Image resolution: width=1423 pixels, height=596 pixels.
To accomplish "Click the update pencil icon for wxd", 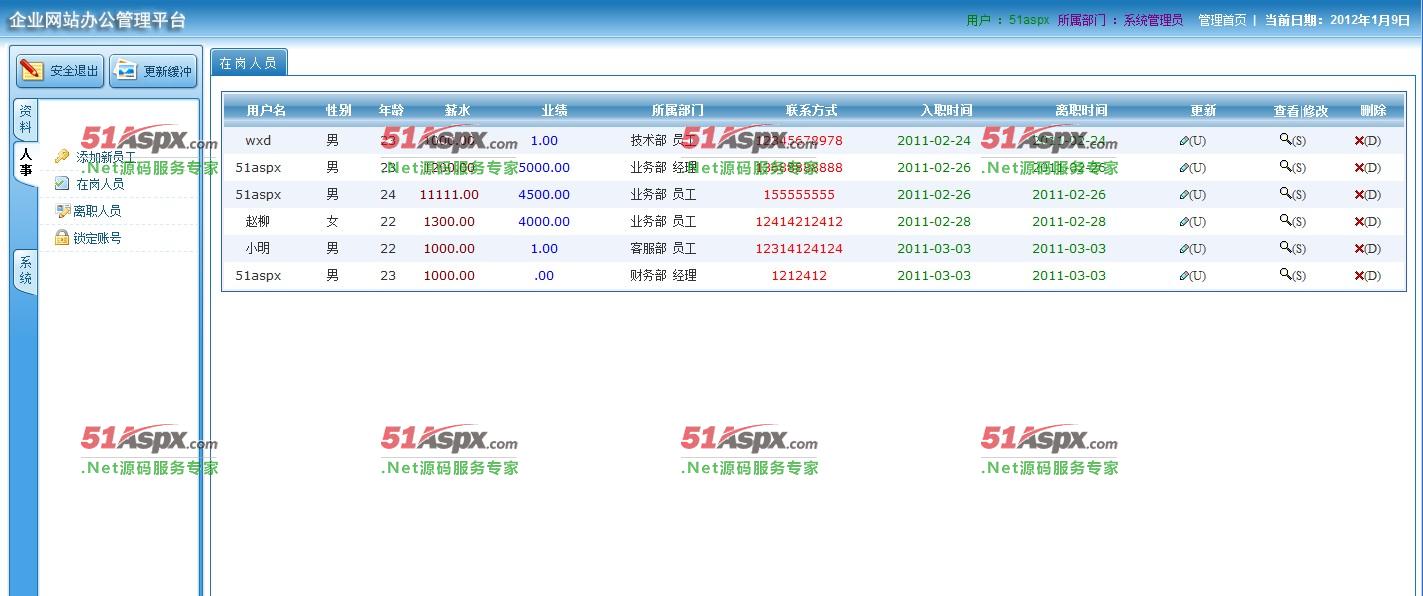I will [1185, 141].
